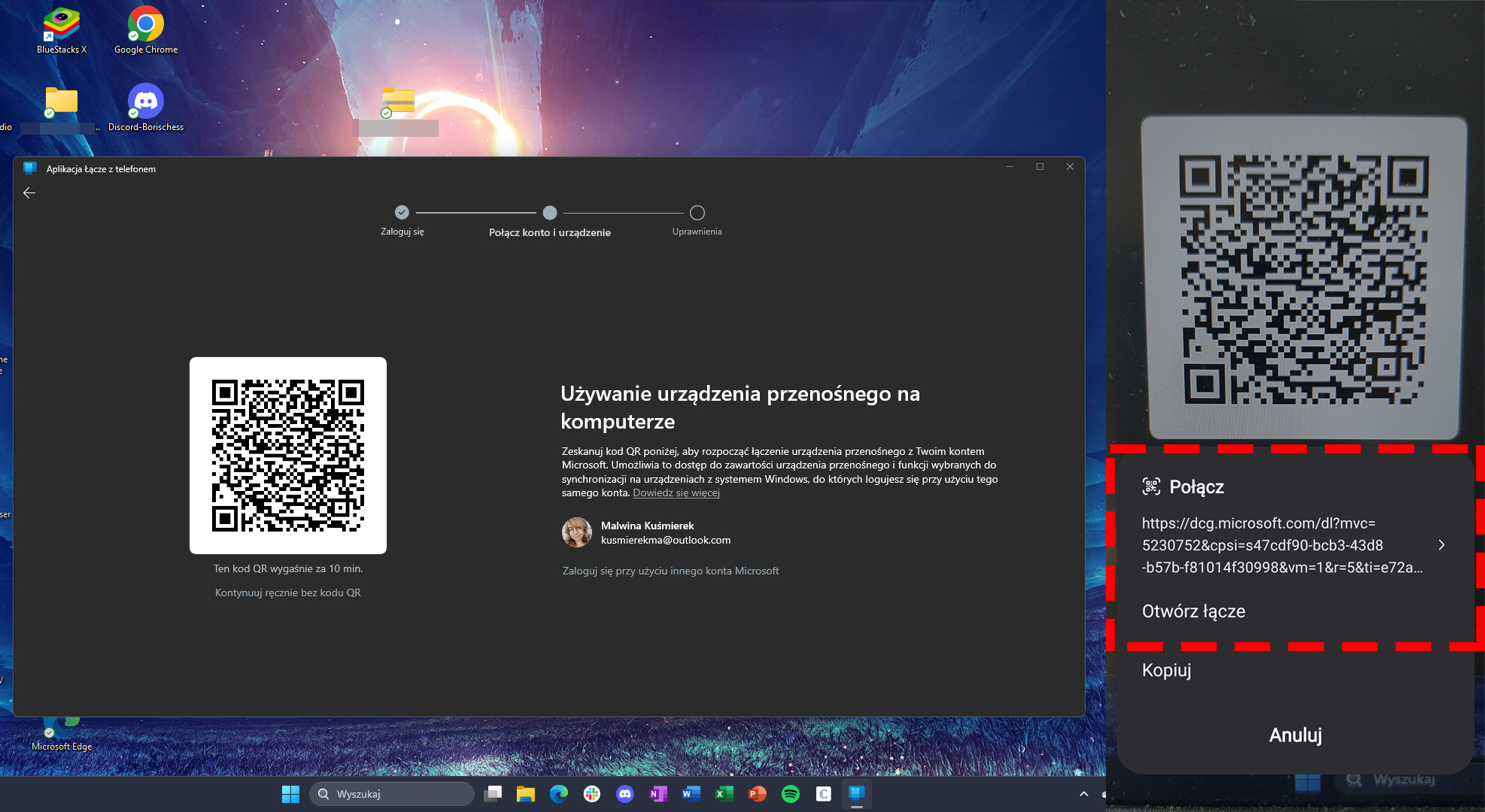Open Windows Start menu
This screenshot has height=812, width=1485.
pos(290,794)
